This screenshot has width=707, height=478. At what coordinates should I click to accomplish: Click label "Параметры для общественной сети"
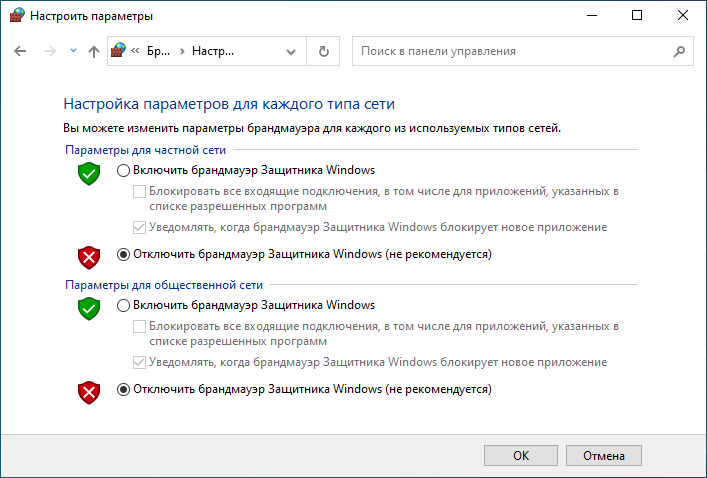point(164,285)
